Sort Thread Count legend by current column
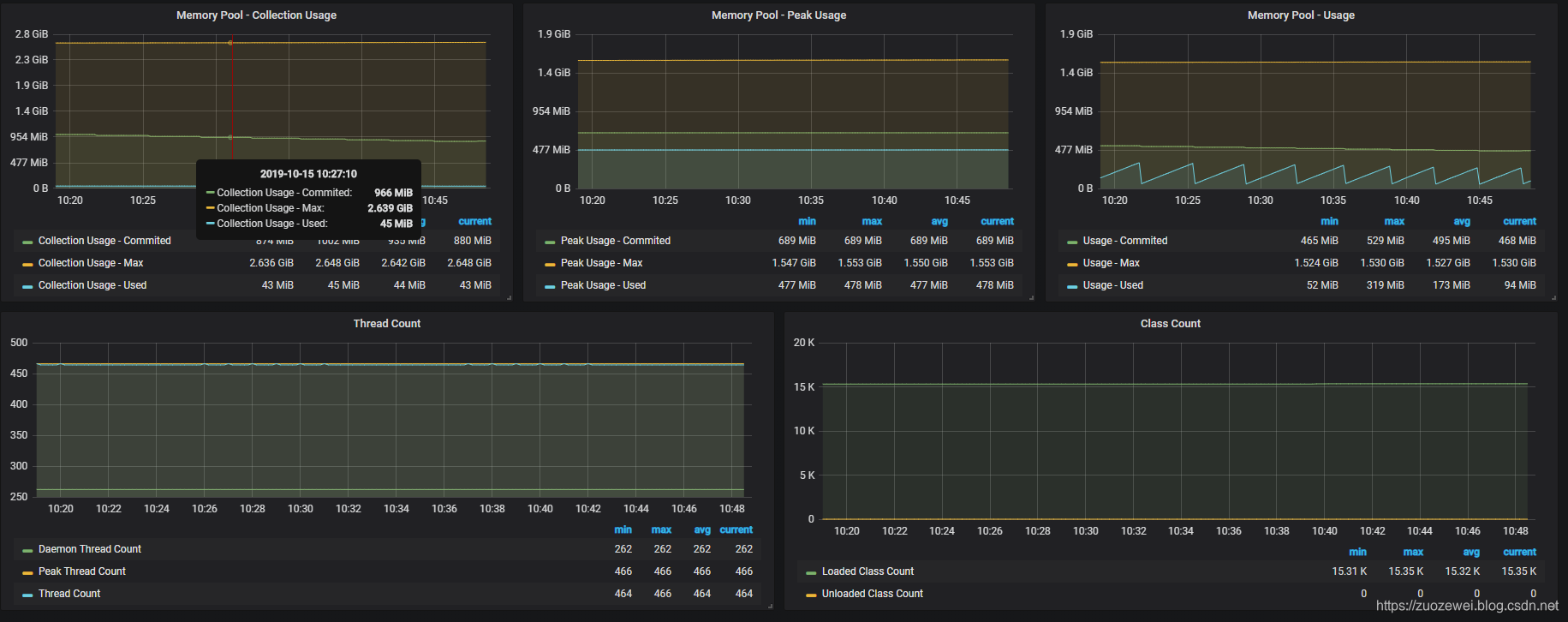Screen dimensions: 1568x622 pos(736,529)
